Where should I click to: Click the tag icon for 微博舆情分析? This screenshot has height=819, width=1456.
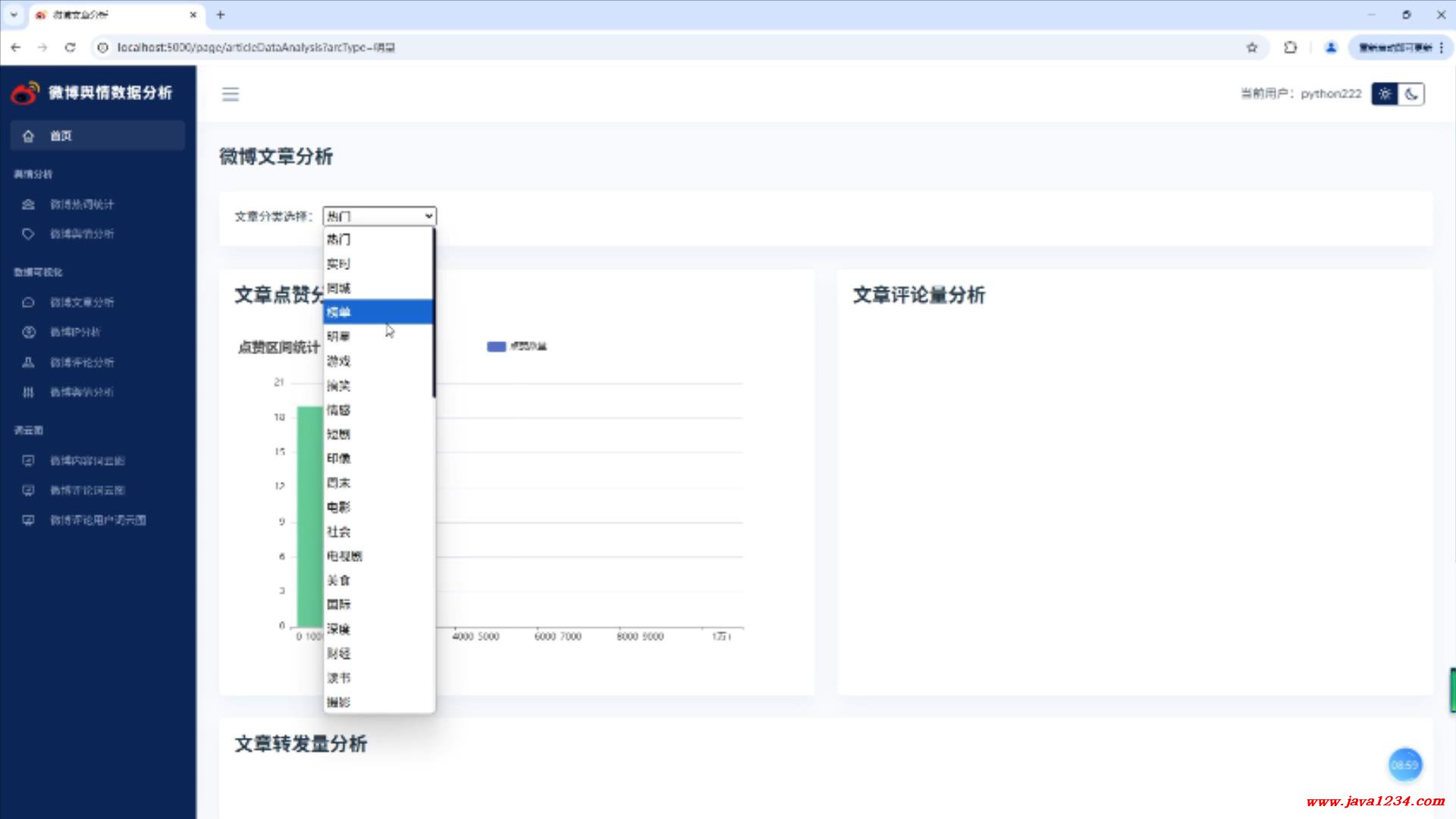(x=29, y=234)
